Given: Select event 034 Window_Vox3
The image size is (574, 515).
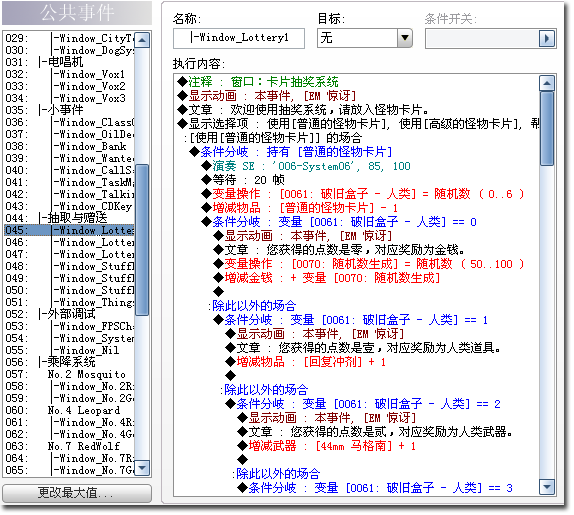Looking at the screenshot, I should (x=70, y=98).
